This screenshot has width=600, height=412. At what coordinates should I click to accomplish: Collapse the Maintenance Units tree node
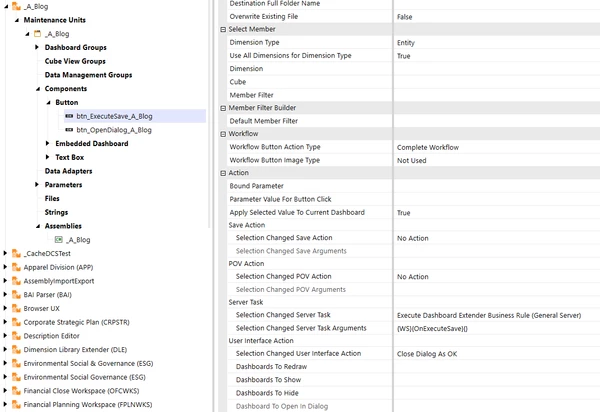[17, 20]
